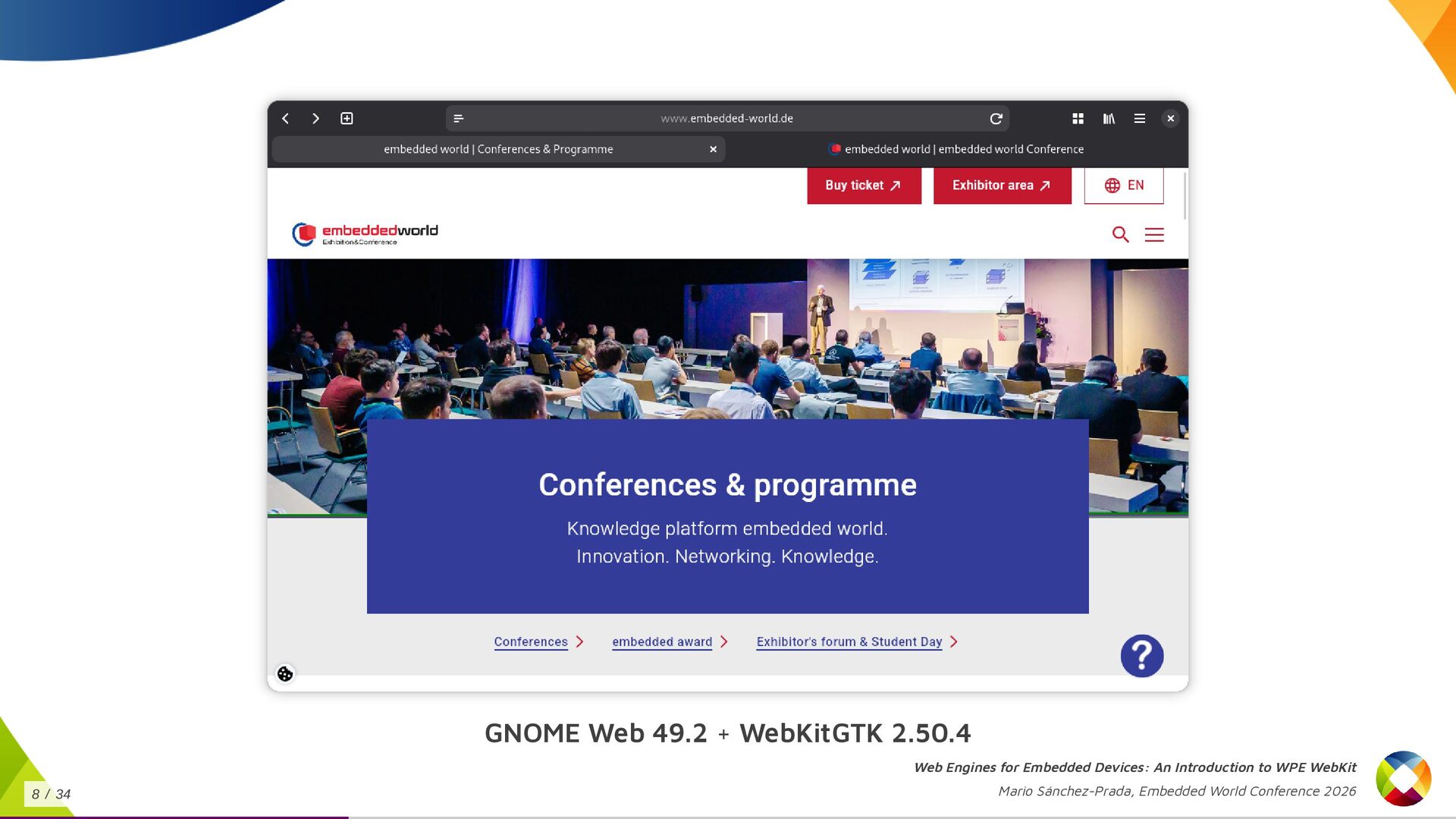Click the Exhibitor area button
This screenshot has height=819, width=1456.
tap(1002, 185)
